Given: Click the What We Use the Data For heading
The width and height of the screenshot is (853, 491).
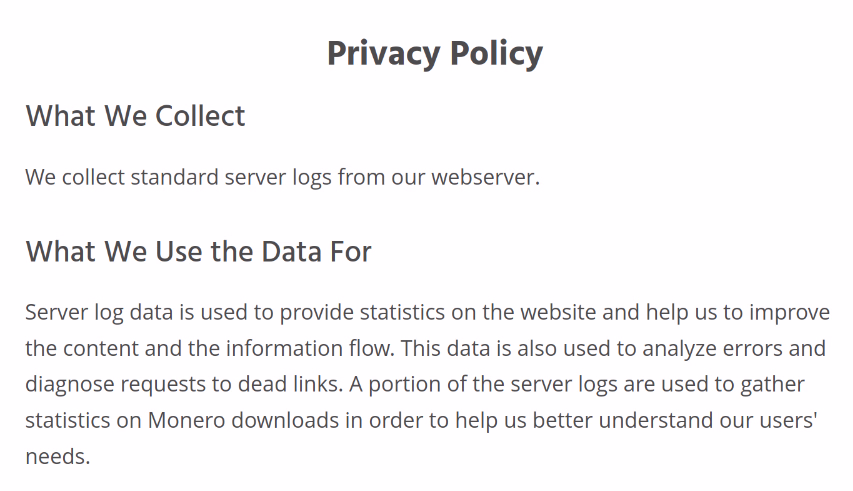Looking at the screenshot, I should (x=199, y=252).
